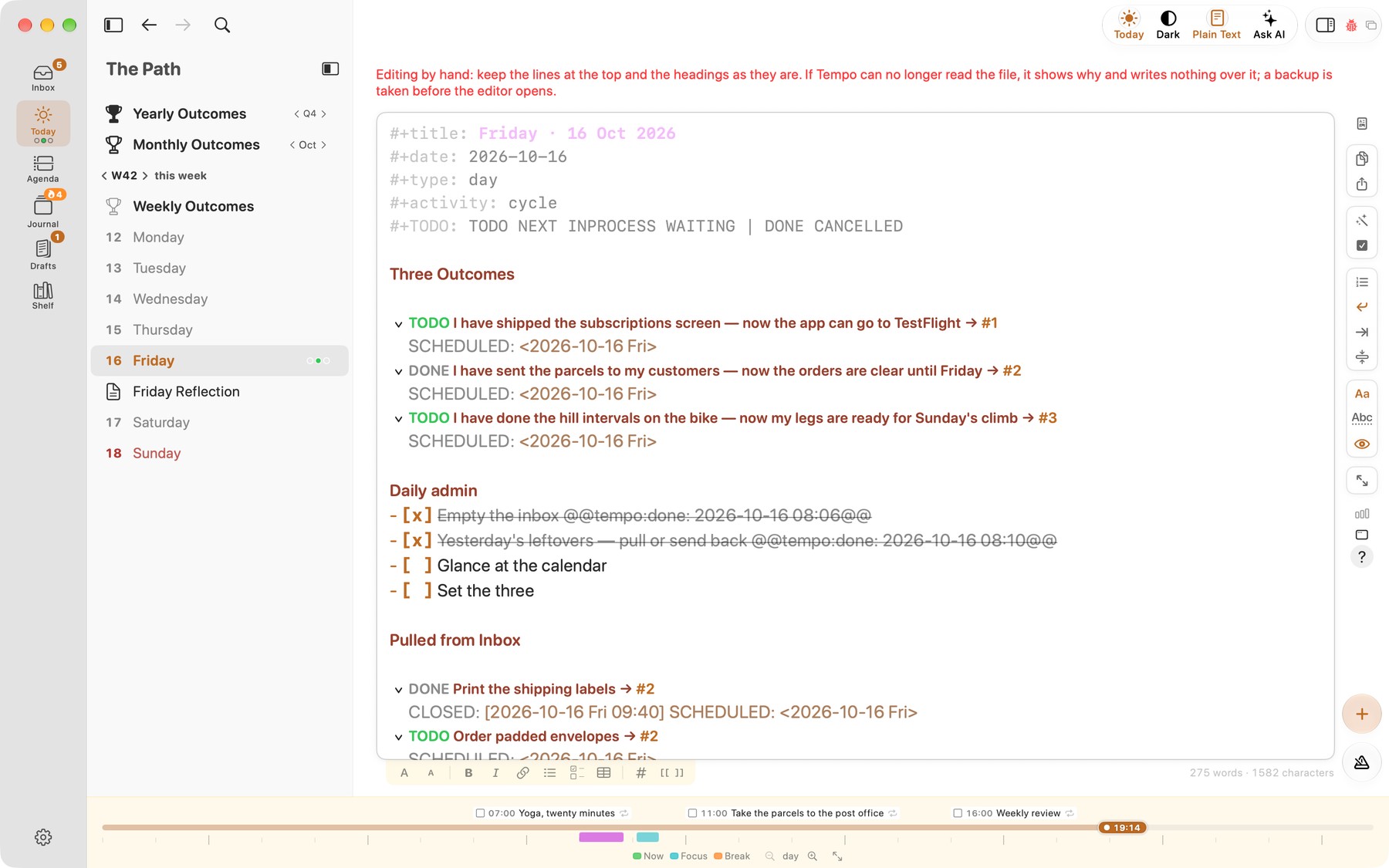
Task: Open the Drafts section
Action: coord(43,255)
